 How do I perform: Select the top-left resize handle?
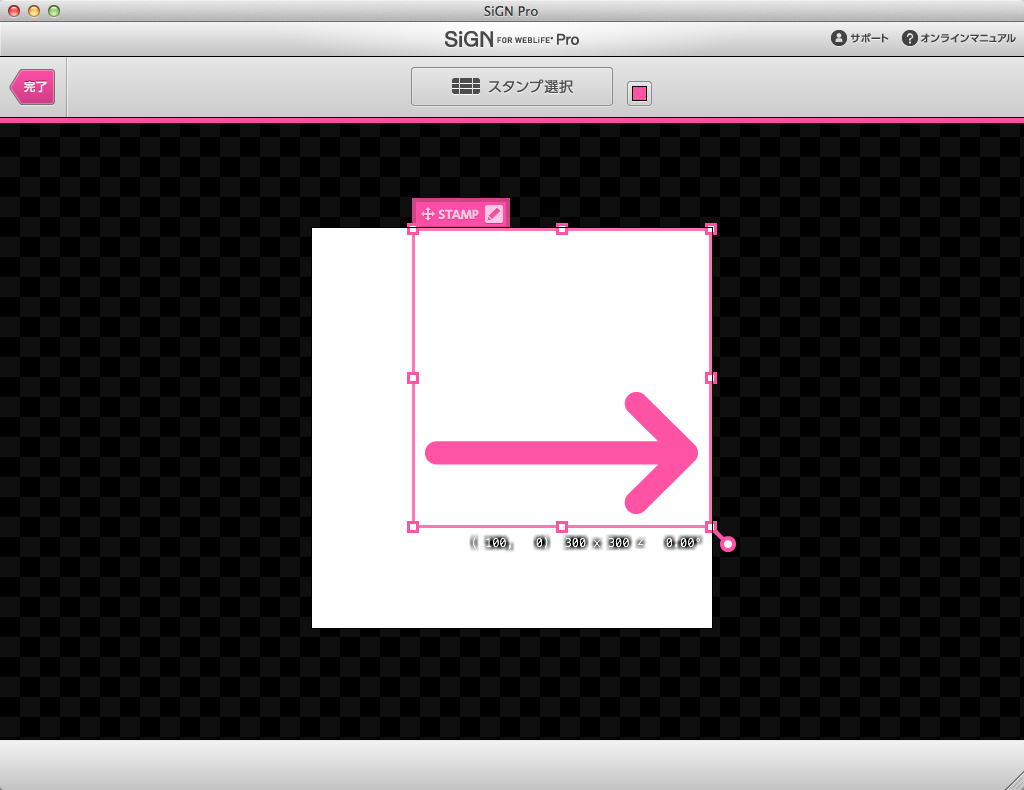pos(413,229)
